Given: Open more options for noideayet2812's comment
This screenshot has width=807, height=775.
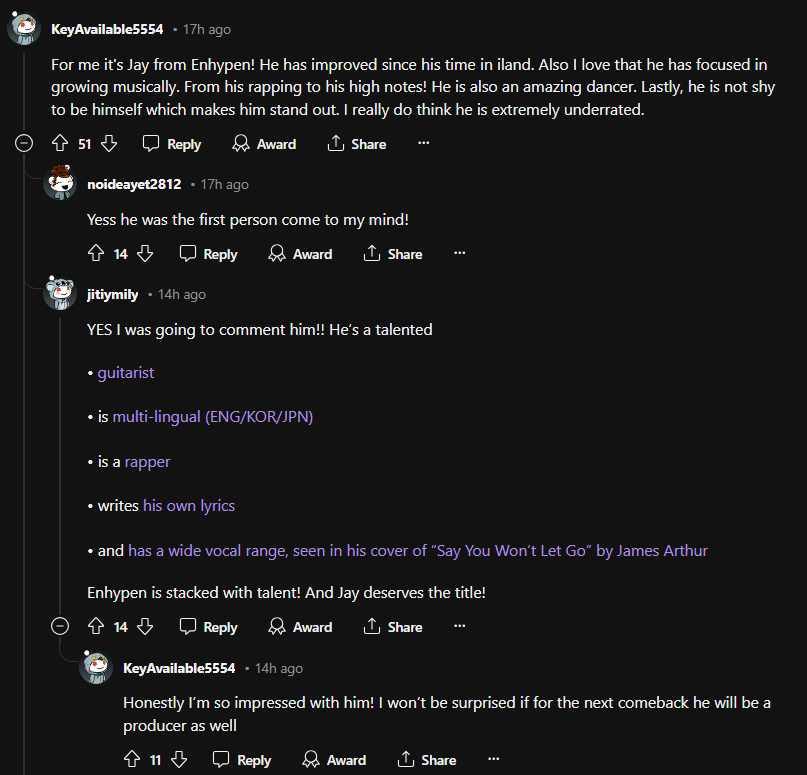Looking at the screenshot, I should (459, 252).
